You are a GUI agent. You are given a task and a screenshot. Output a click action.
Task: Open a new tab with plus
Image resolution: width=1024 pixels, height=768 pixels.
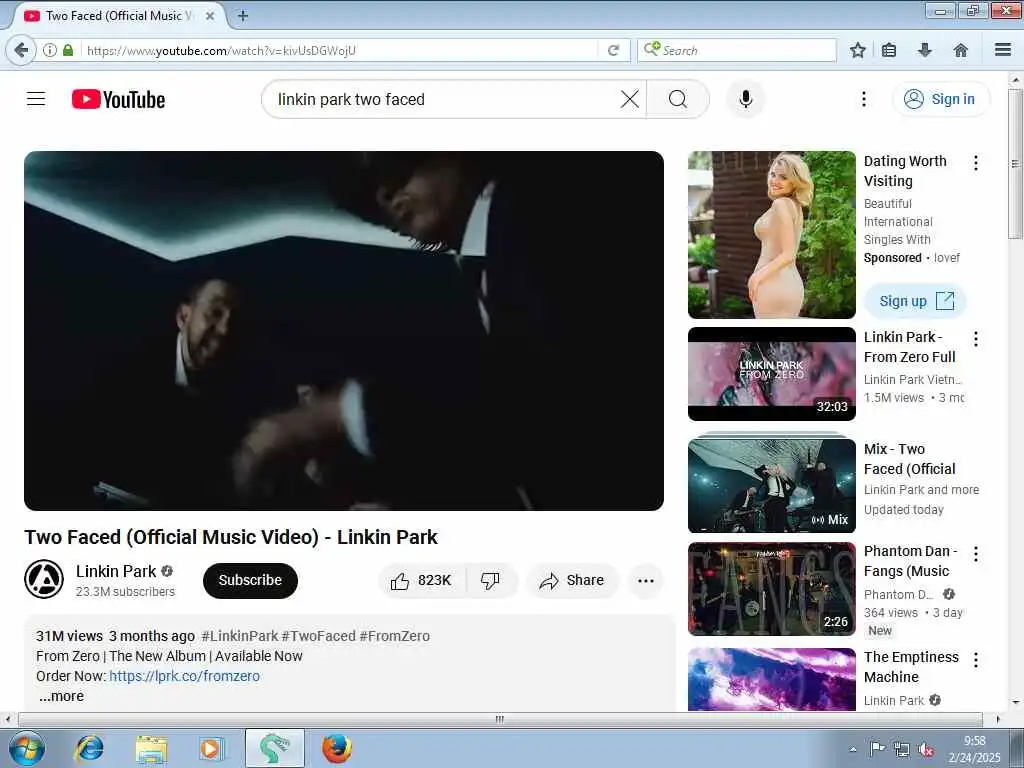(x=243, y=16)
